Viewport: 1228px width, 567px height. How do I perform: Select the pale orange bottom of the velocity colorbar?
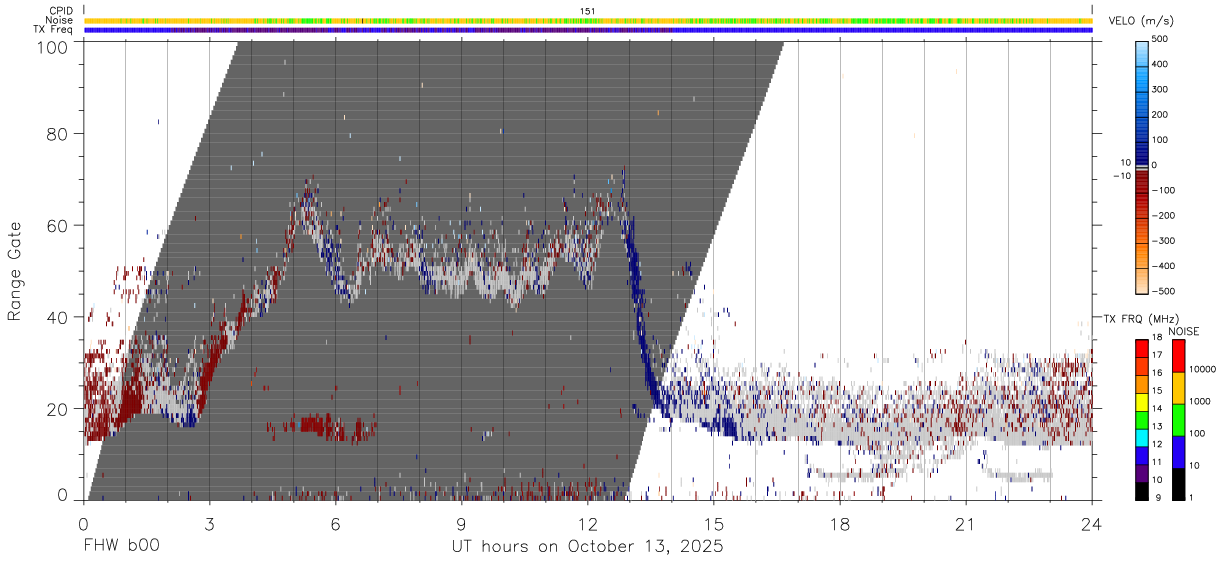[x=1142, y=282]
